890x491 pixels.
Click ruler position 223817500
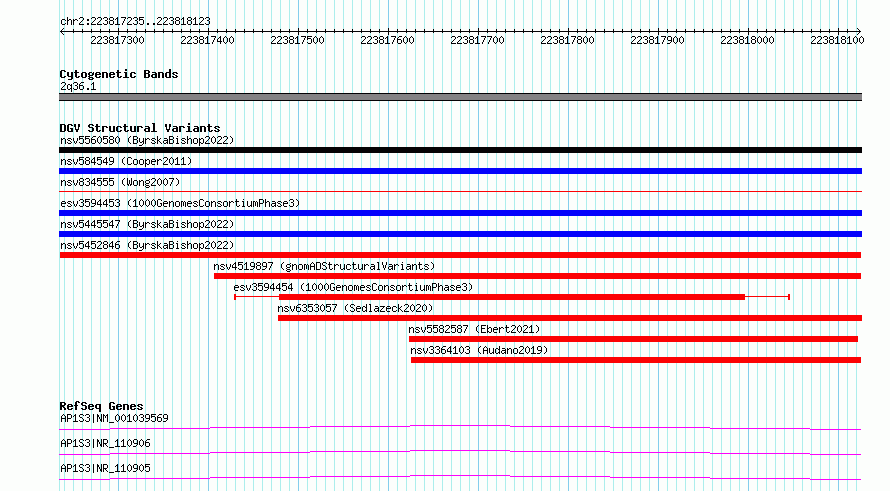coord(297,40)
